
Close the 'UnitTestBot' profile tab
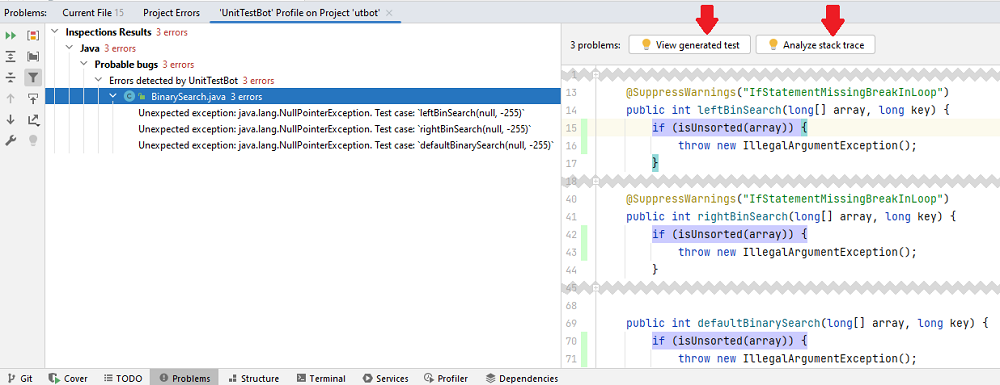390,13
